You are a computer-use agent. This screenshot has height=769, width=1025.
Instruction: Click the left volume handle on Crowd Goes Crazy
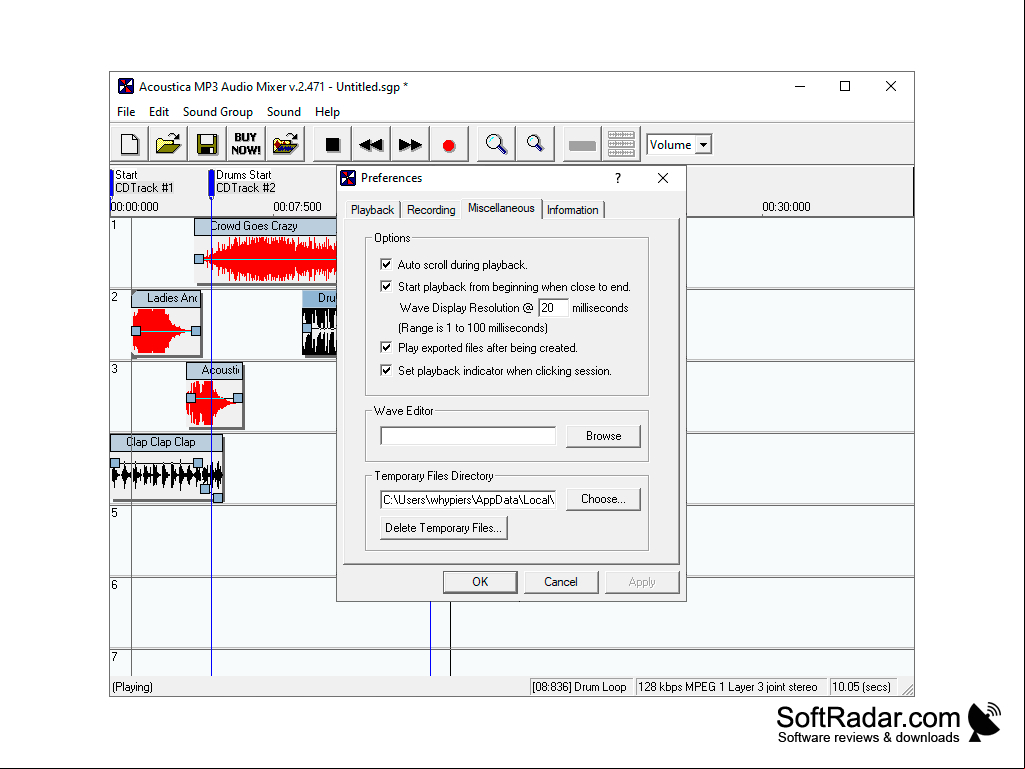(x=199, y=259)
